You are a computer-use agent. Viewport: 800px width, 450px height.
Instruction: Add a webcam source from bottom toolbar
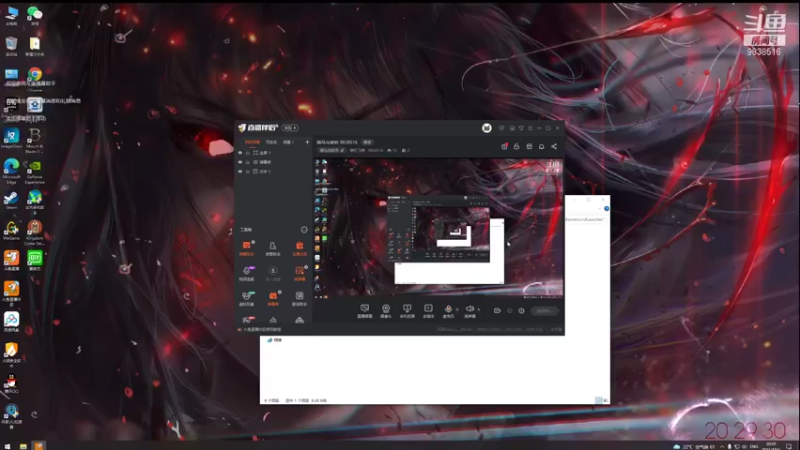pyautogui.click(x=386, y=311)
